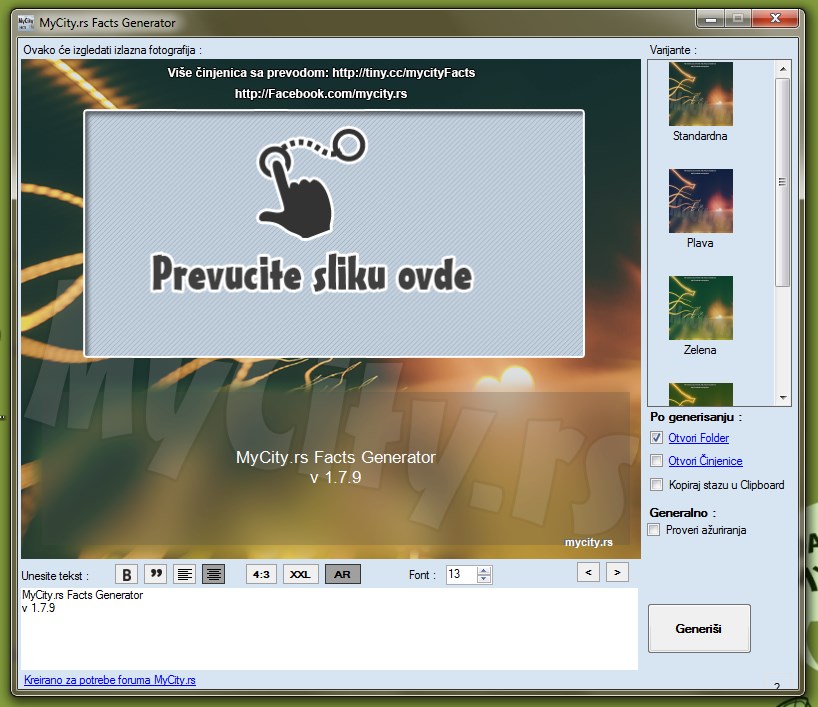Open the Otvori Folder link
Viewport: 818px width, 707px height.
click(699, 438)
